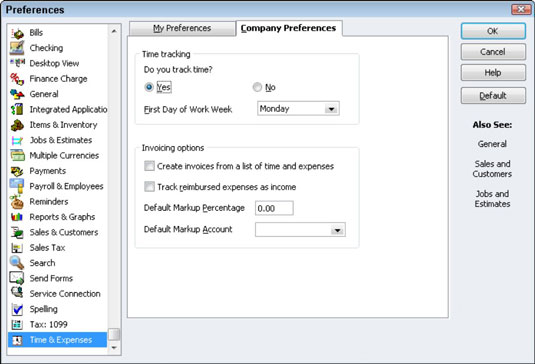
Task: Switch to My Preferences tab
Action: point(182,28)
